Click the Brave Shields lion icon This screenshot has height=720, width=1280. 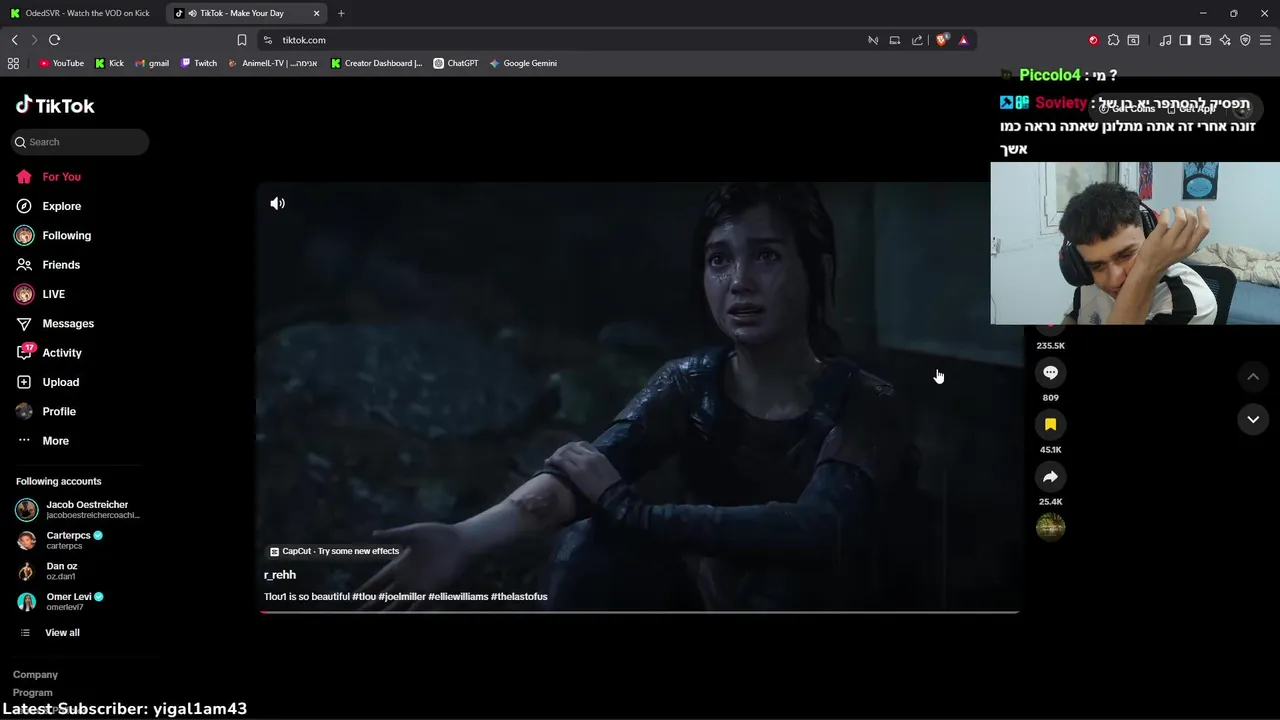pyautogui.click(x=941, y=40)
